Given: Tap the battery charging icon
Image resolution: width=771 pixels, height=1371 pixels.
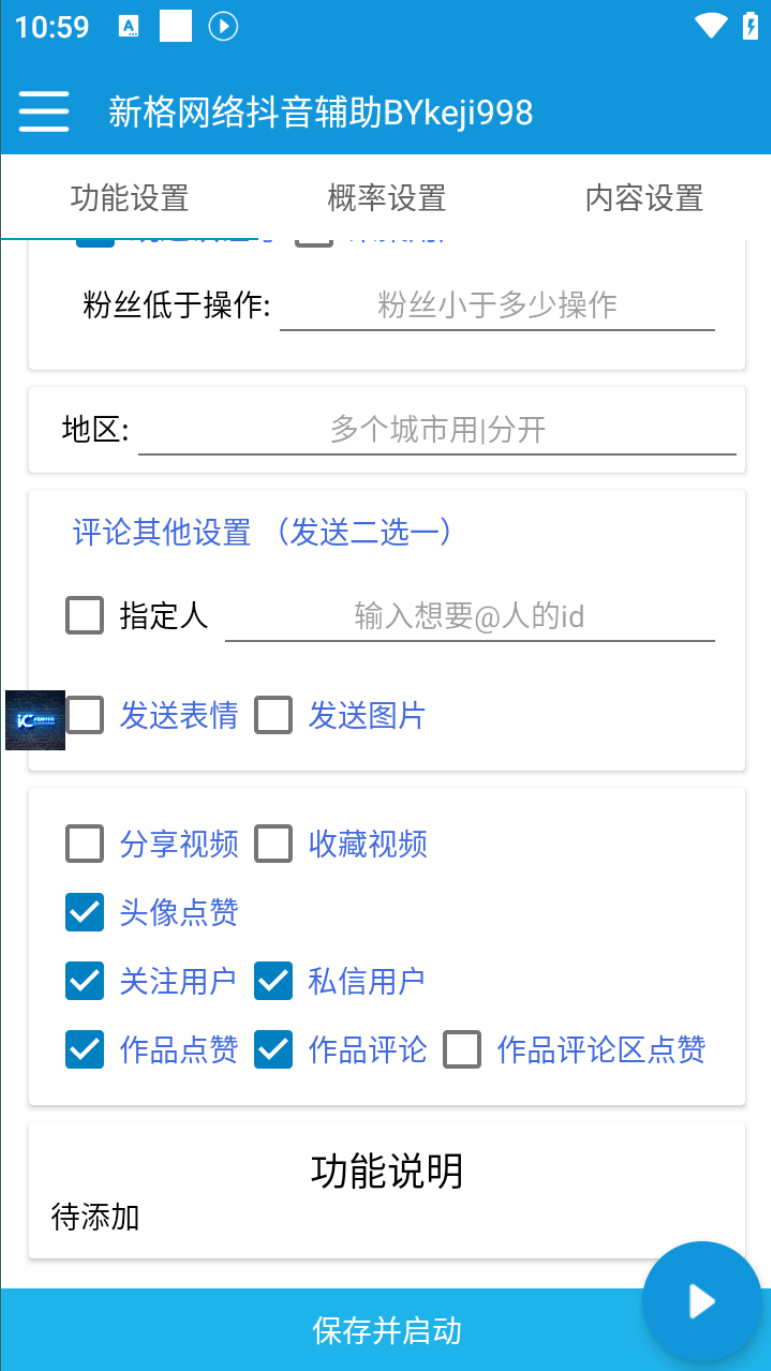Looking at the screenshot, I should 750,26.
